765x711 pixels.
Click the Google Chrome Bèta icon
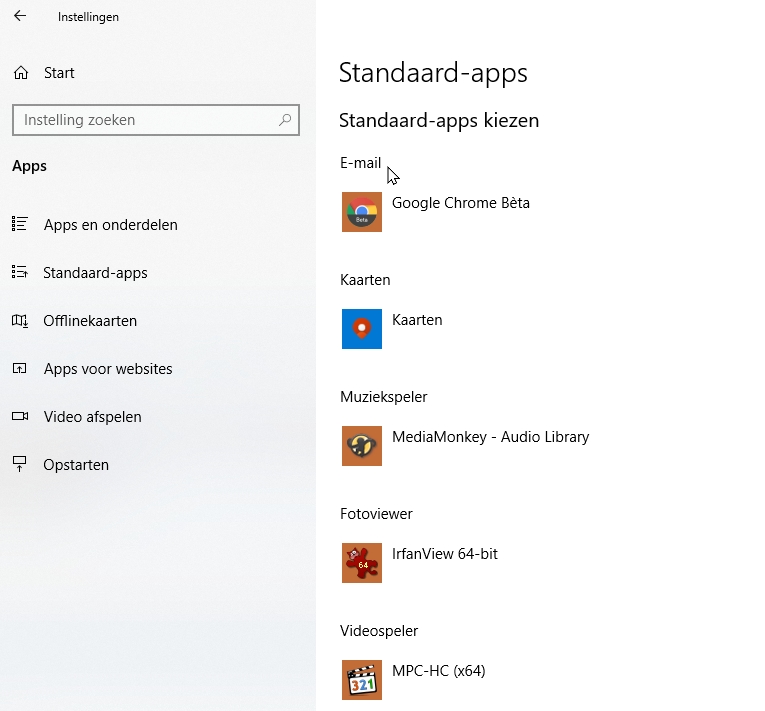click(x=361, y=212)
